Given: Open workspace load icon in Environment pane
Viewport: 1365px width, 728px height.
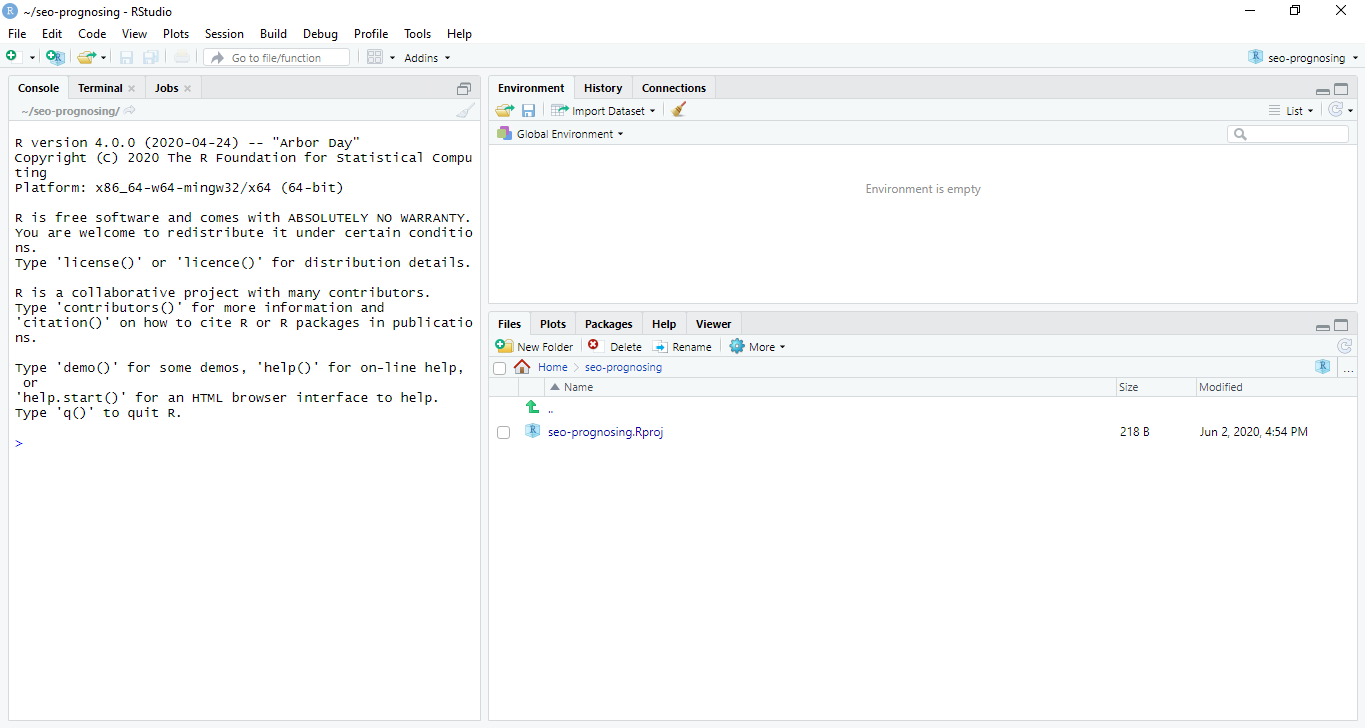Looking at the screenshot, I should (504, 110).
